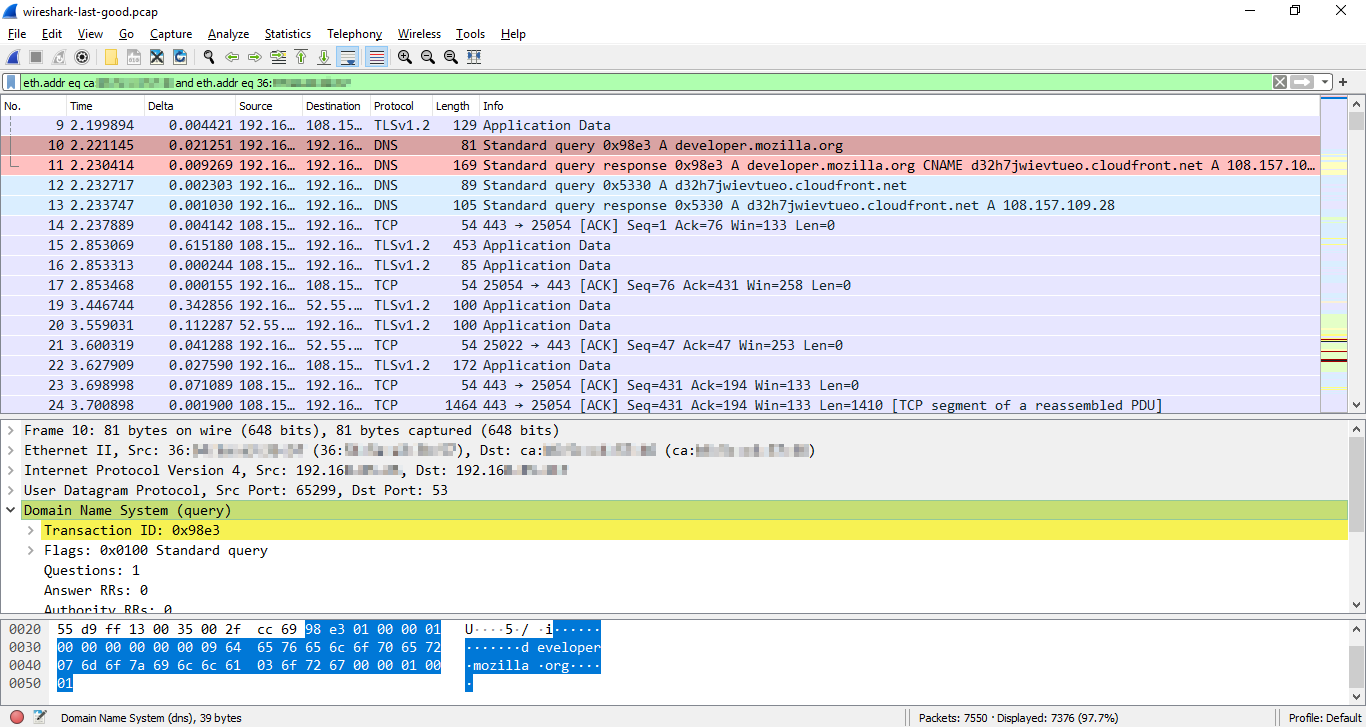Expand Flags 0x0100 Standard query
The width and height of the screenshot is (1366, 727).
click(31, 551)
